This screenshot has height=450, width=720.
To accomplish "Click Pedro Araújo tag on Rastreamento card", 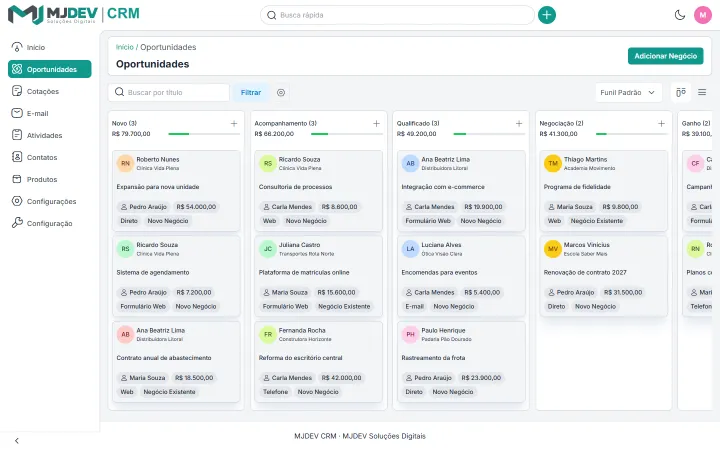I will click(428, 378).
